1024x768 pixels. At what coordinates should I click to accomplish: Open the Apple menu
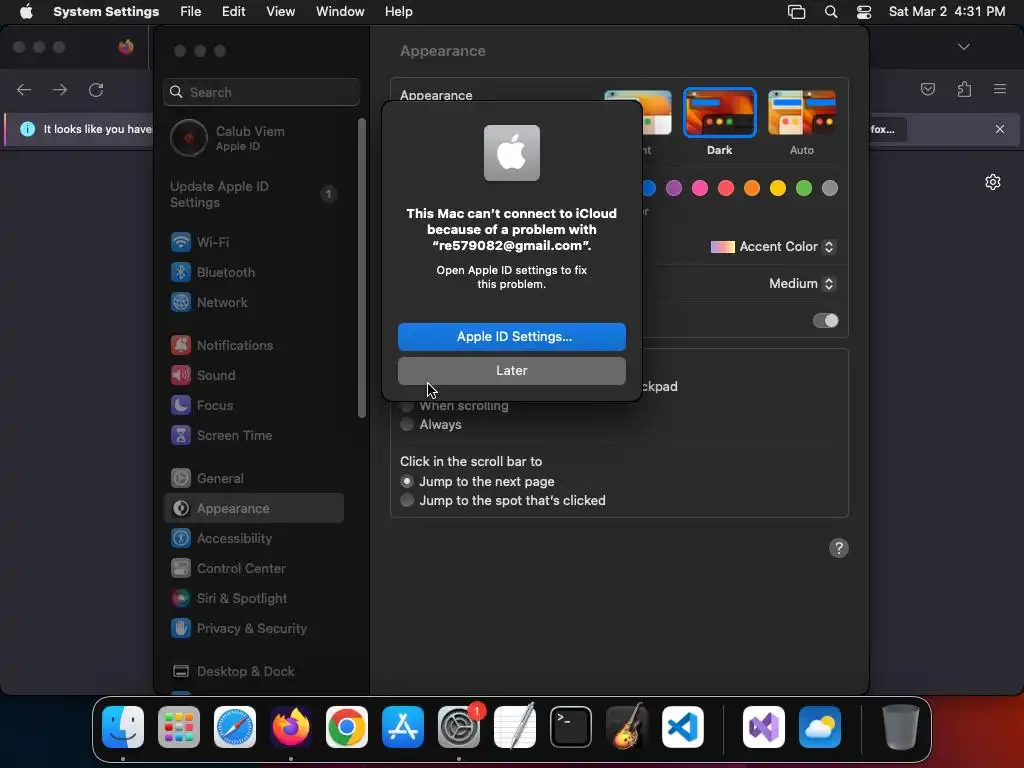26,12
